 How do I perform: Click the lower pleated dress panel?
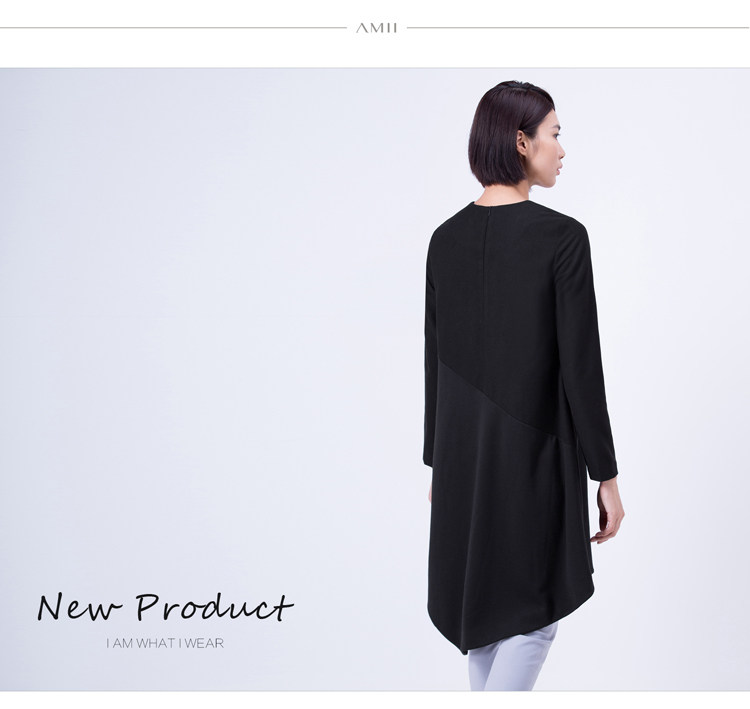(x=507, y=526)
